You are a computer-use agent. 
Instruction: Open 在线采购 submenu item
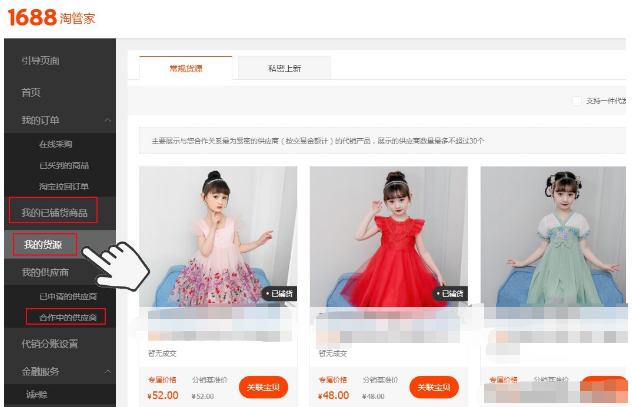click(56, 144)
